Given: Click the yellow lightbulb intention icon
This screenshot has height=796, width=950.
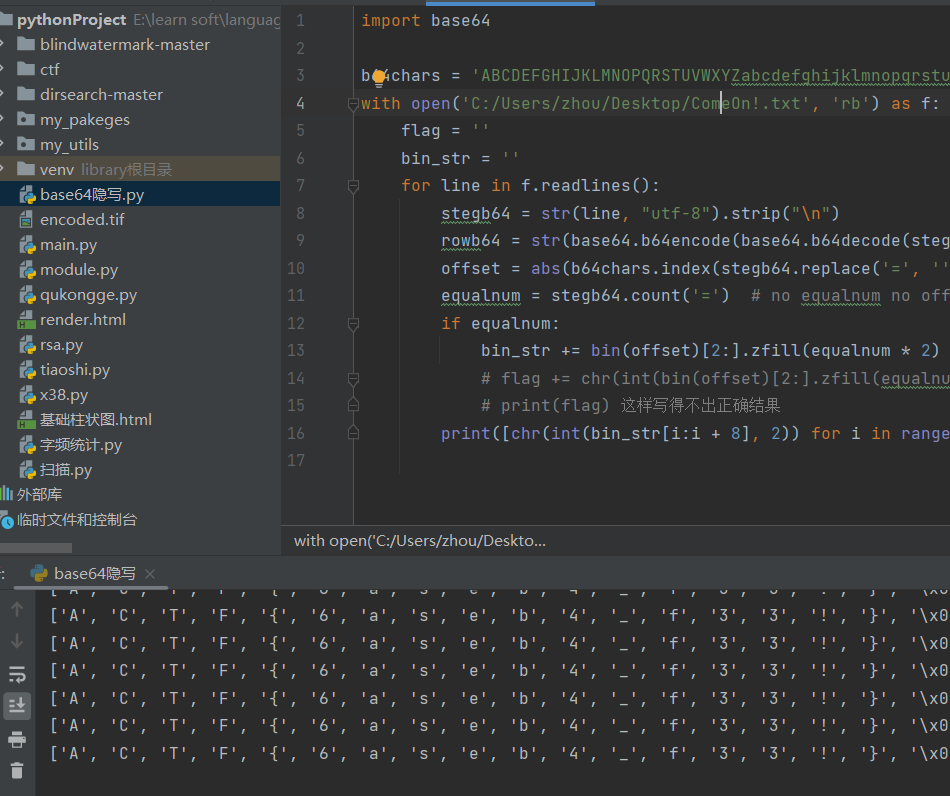Looking at the screenshot, I should tap(379, 76).
